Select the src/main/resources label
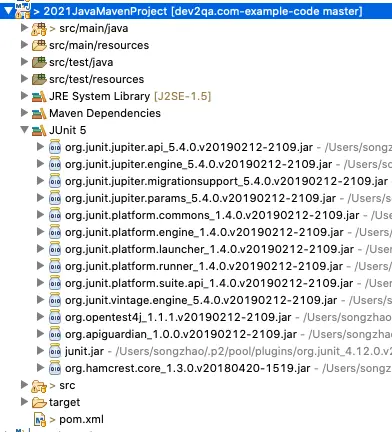The image size is (392, 432). (x=99, y=45)
